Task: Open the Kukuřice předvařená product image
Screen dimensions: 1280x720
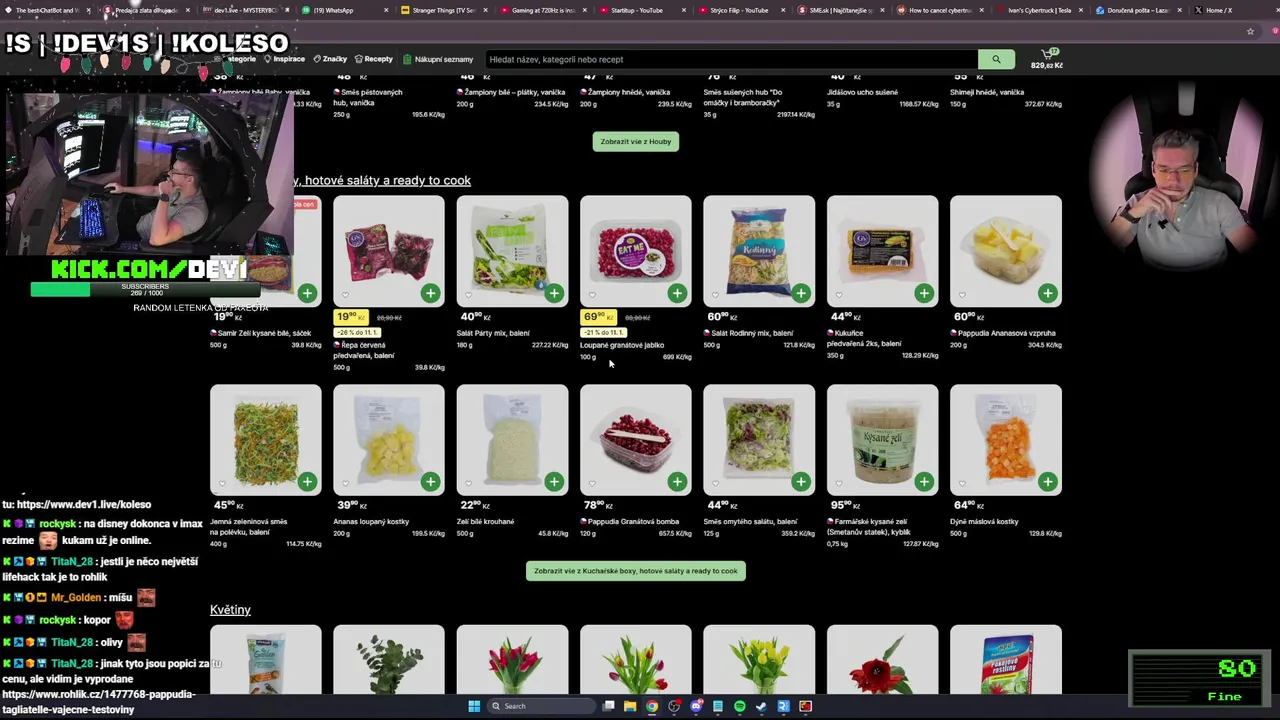Action: pos(882,251)
